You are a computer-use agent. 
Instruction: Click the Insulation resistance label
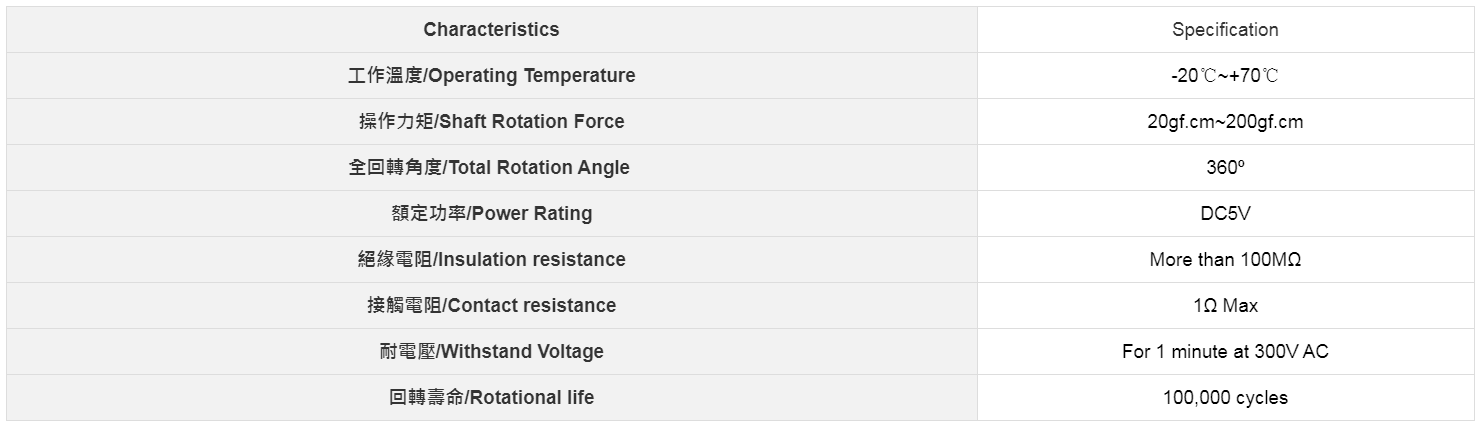click(x=532, y=260)
